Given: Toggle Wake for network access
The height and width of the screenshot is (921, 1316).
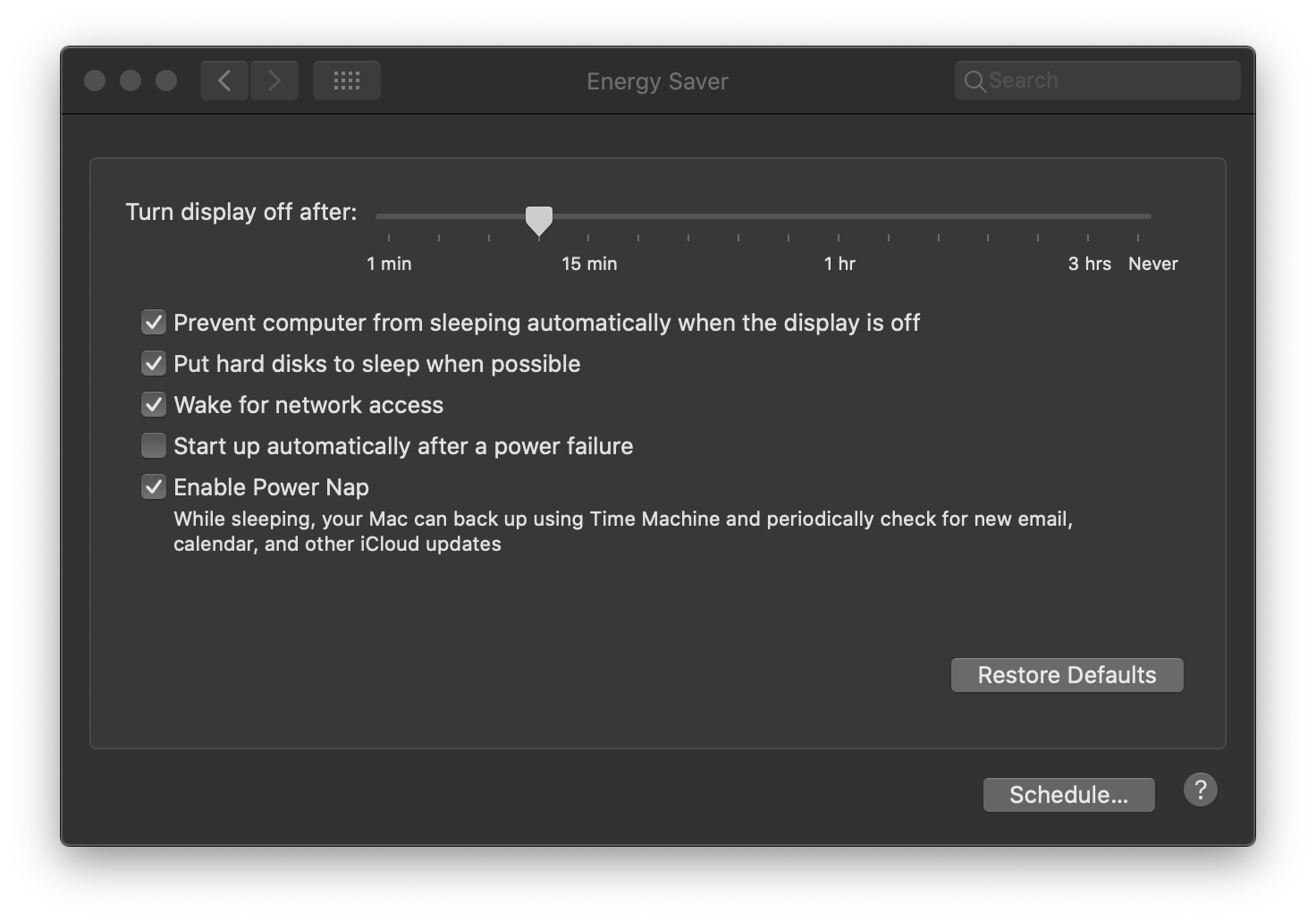Looking at the screenshot, I should (153, 404).
